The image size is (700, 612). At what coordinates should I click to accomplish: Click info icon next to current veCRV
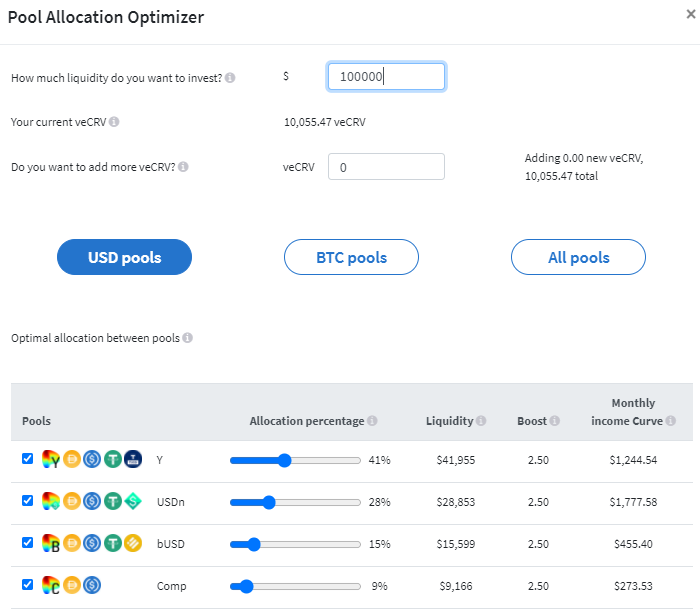pos(114,121)
